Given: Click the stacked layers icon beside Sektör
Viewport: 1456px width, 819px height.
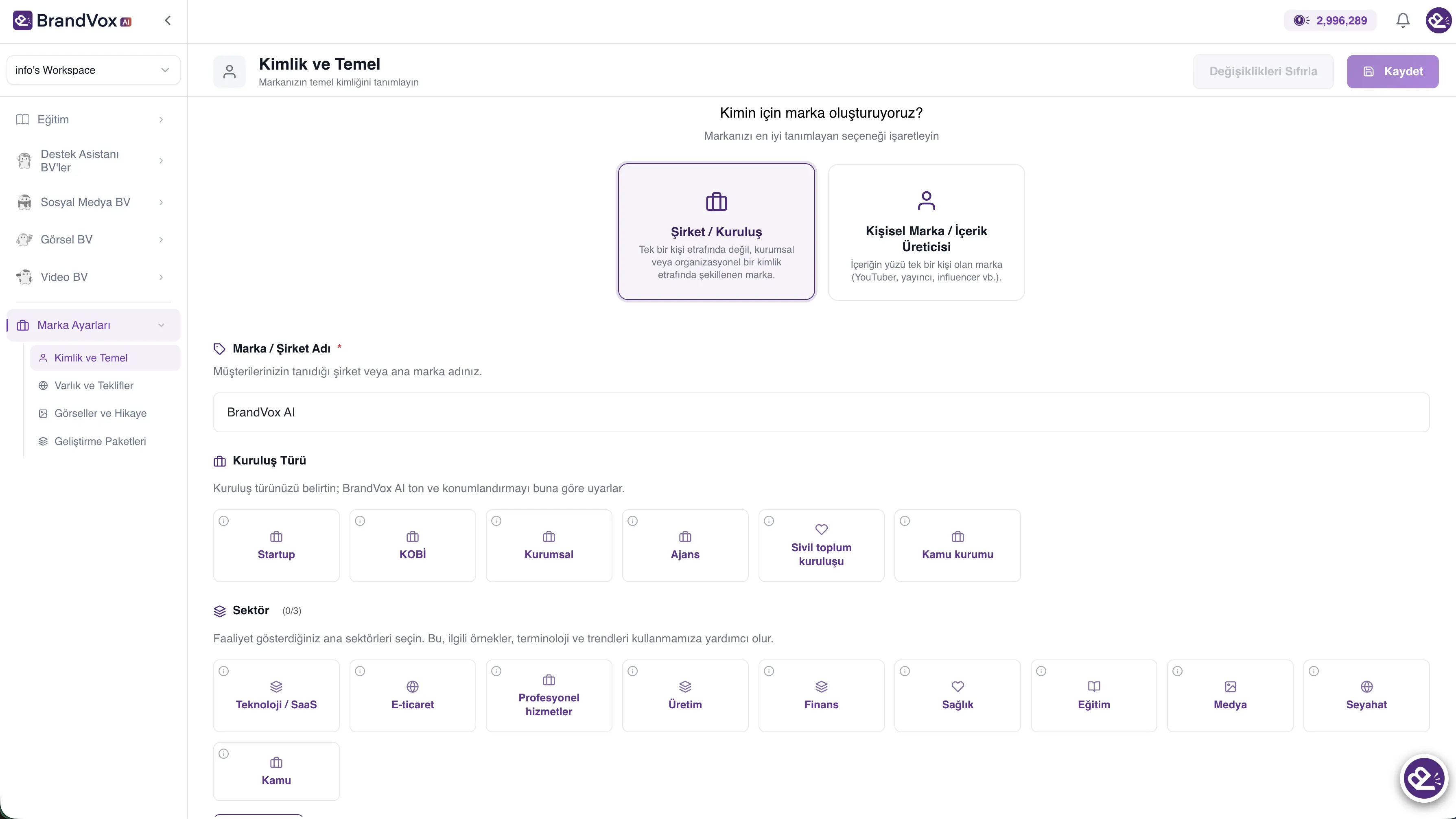Looking at the screenshot, I should point(219,611).
